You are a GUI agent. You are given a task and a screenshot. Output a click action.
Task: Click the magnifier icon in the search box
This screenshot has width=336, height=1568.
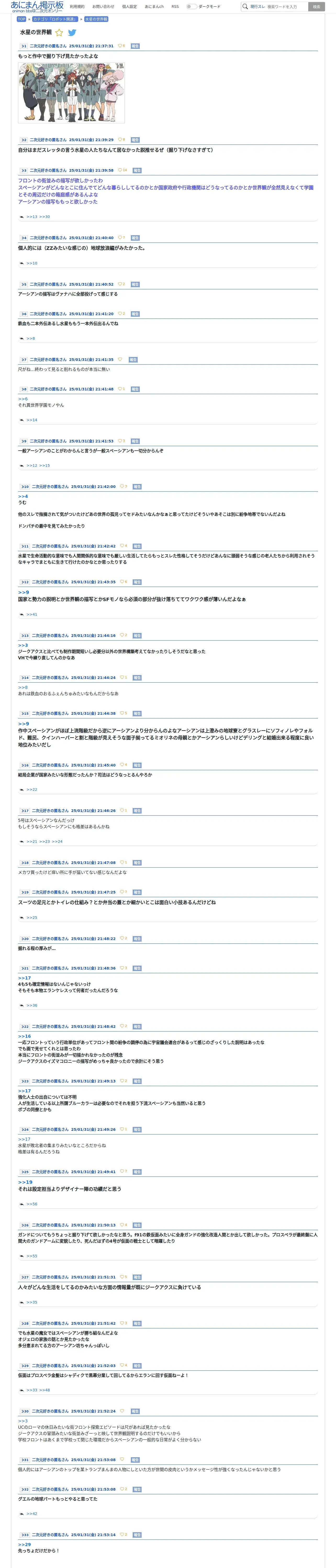click(245, 7)
